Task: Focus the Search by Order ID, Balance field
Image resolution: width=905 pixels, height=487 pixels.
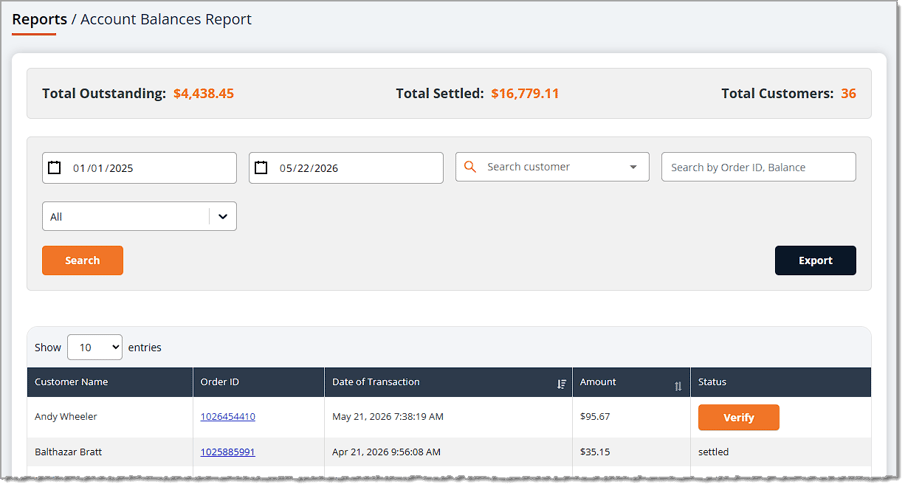Action: point(758,167)
